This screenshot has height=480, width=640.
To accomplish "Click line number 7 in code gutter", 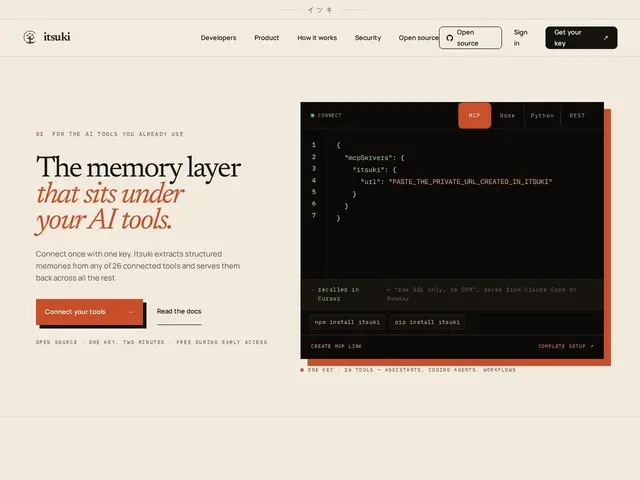I will pyautogui.click(x=313, y=215).
